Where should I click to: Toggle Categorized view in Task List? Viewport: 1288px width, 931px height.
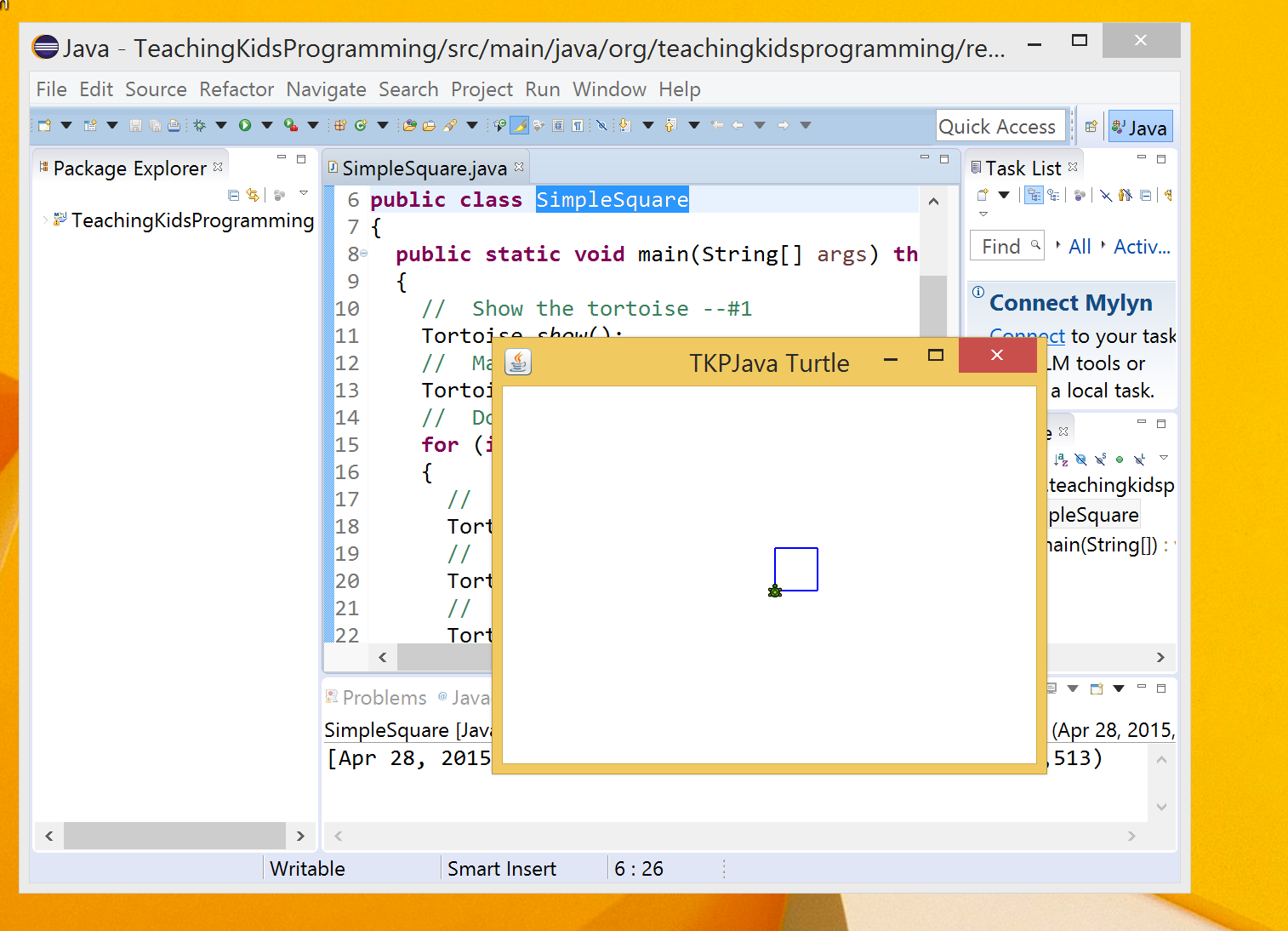point(1034,196)
